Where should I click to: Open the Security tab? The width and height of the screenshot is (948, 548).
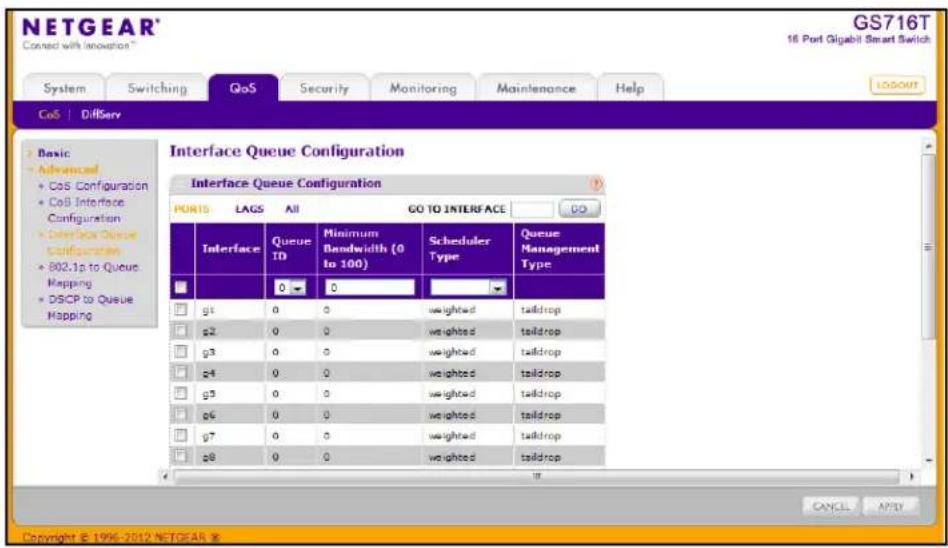coord(325,88)
